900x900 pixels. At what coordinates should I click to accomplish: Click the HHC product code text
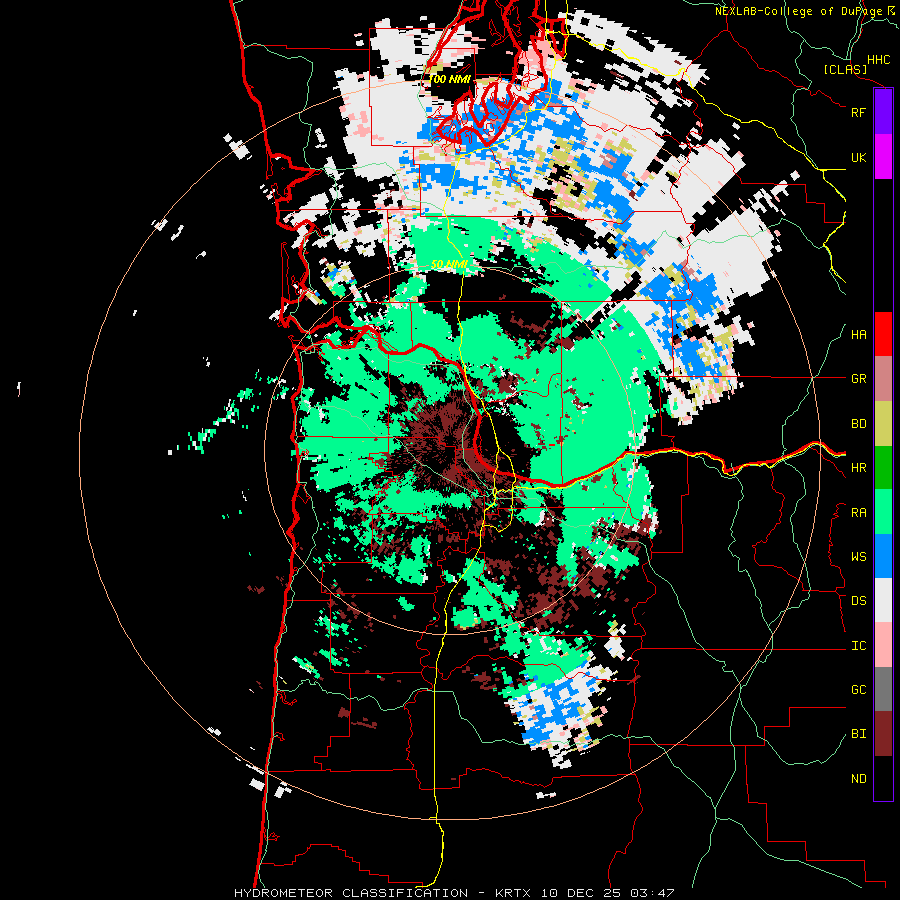878,60
